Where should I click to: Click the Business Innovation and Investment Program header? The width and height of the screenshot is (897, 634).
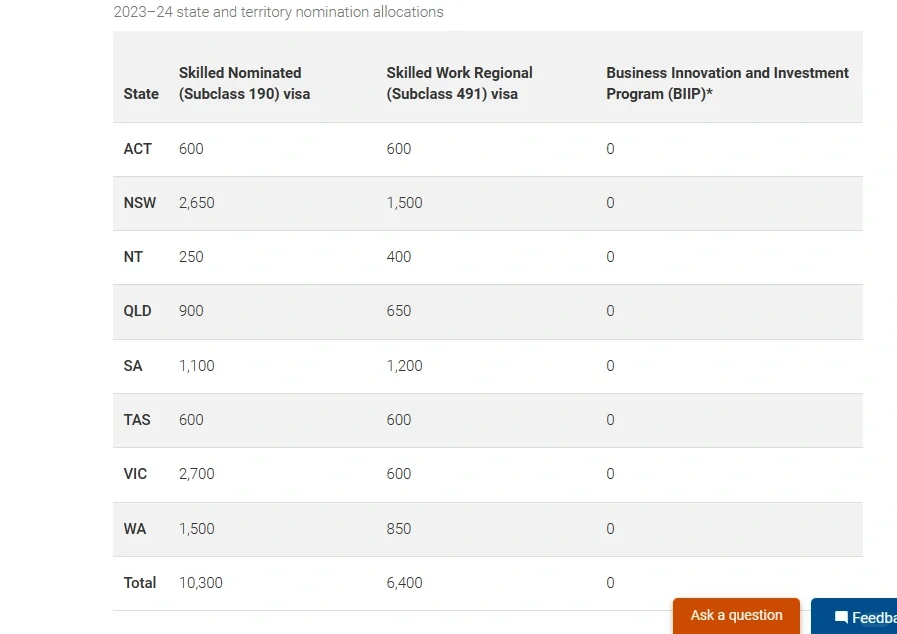(727, 83)
